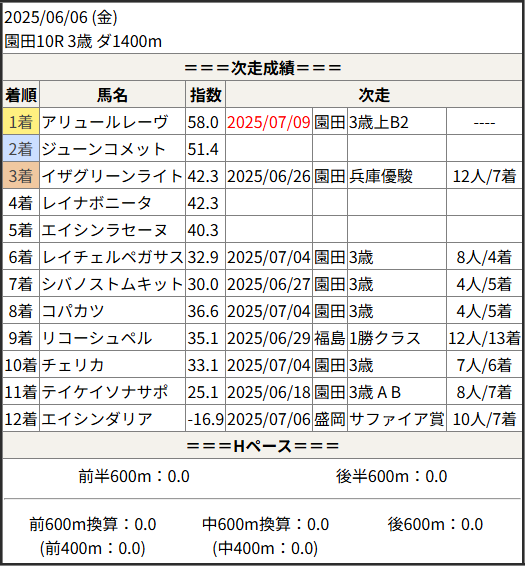Screen dimensions: 525x566
Task: Select horse name レイチェルペガサス
Action: 113,257
